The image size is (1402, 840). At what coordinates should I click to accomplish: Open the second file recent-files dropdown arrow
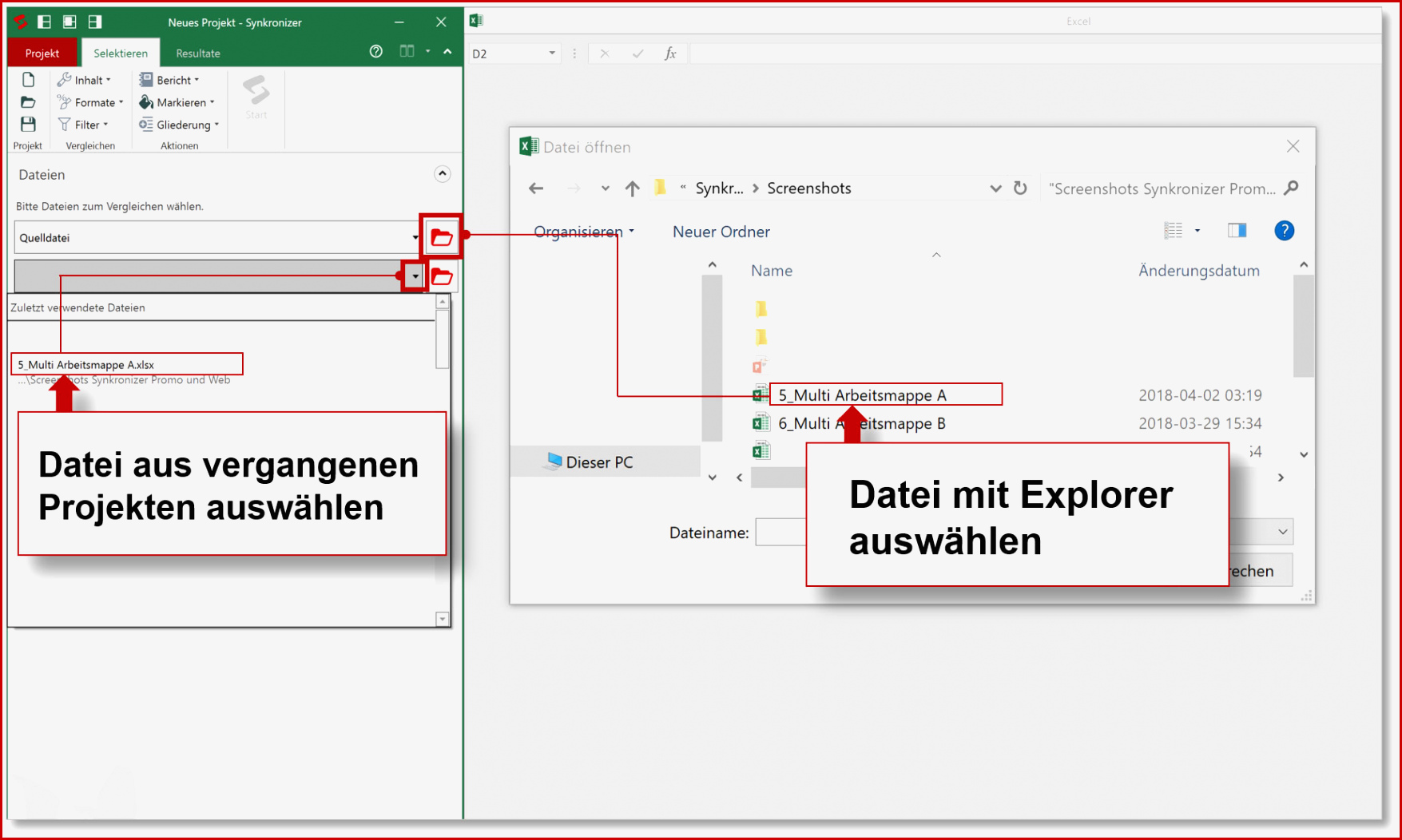pos(415,276)
